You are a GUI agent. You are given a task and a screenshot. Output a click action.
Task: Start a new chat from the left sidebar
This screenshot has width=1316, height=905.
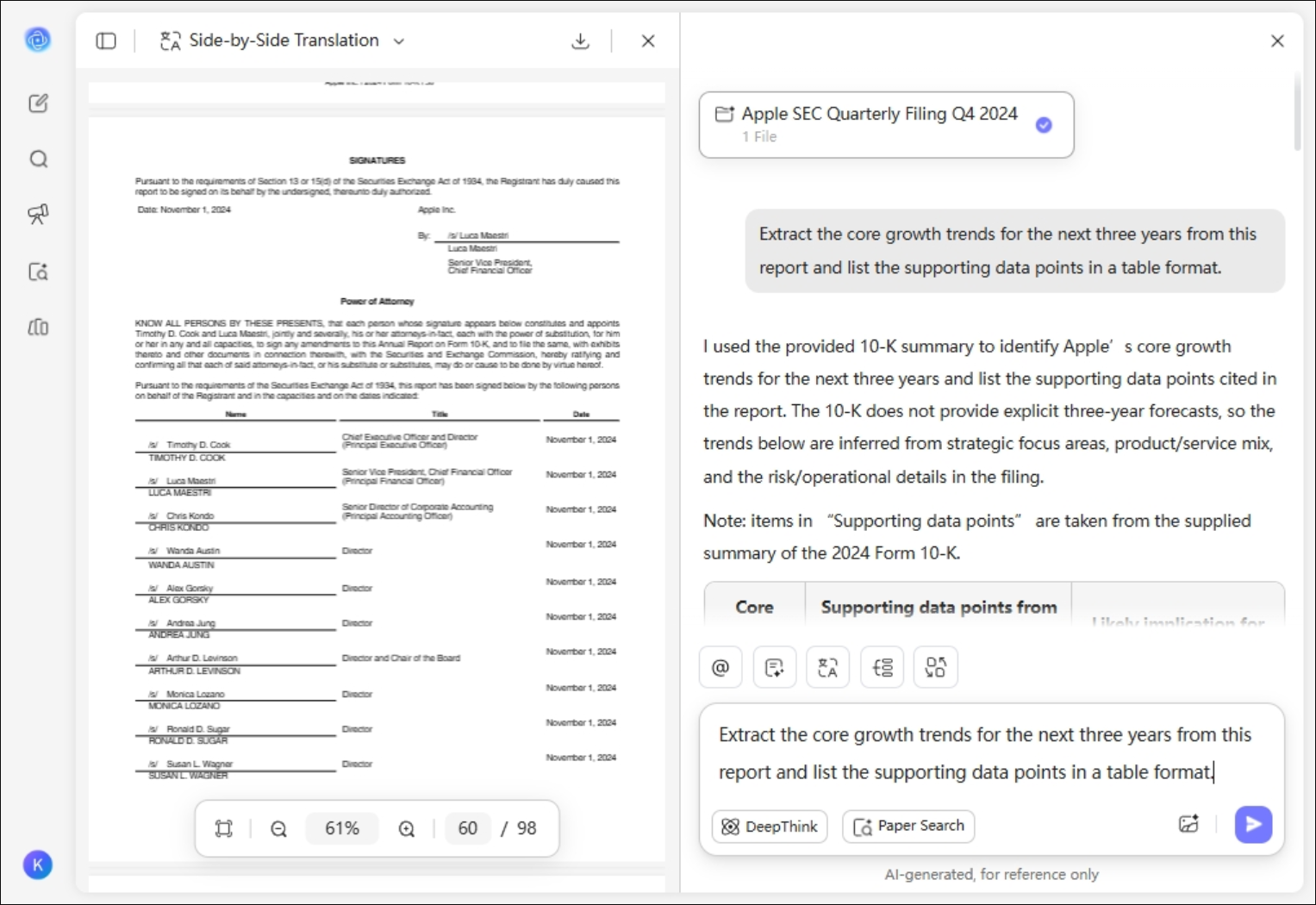click(38, 103)
